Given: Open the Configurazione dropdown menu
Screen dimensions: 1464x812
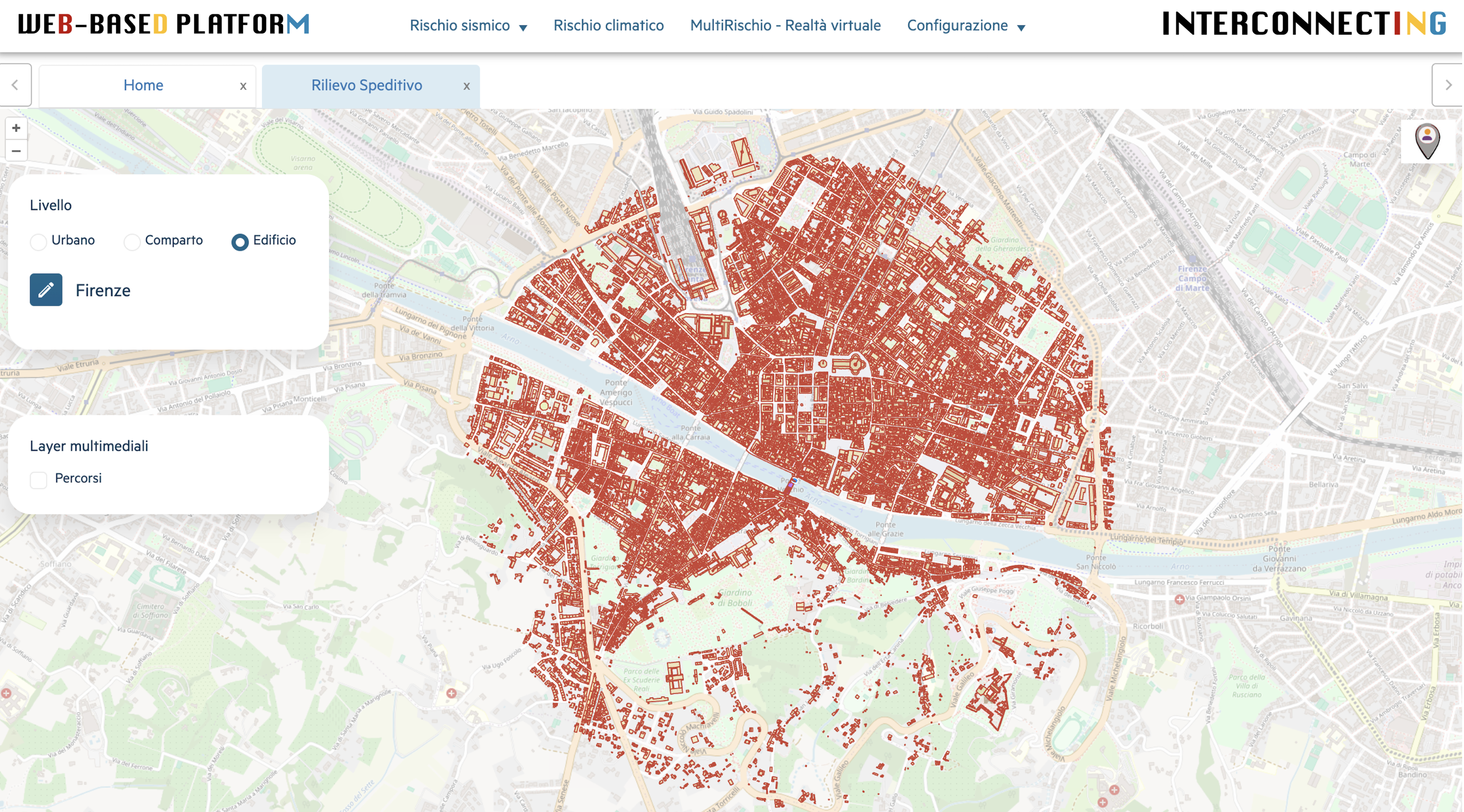Looking at the screenshot, I should [x=965, y=25].
